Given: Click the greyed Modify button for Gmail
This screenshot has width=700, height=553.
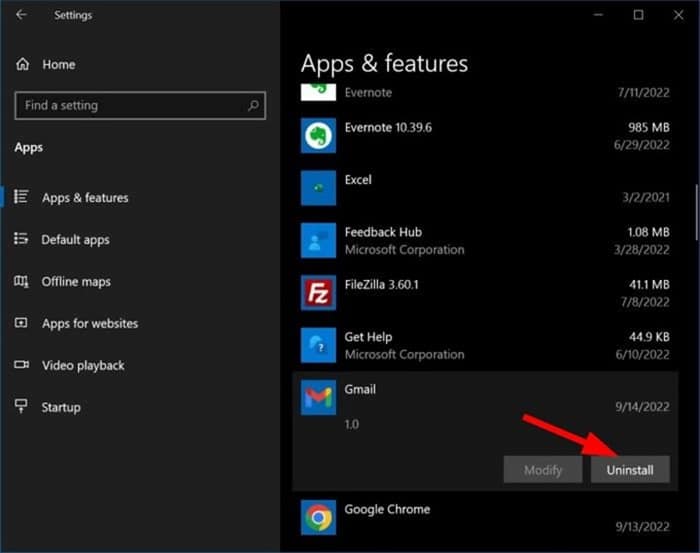Looking at the screenshot, I should (x=543, y=470).
